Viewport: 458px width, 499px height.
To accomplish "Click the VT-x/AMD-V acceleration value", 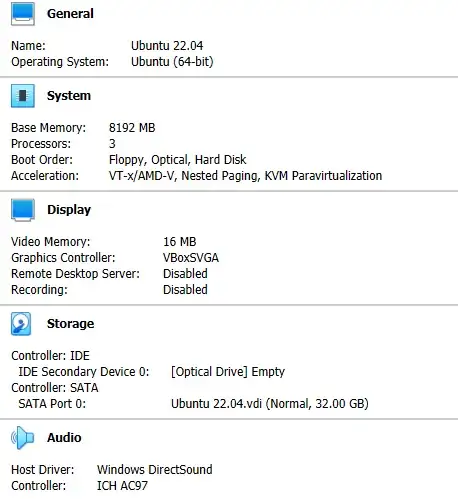I will pos(245,176).
